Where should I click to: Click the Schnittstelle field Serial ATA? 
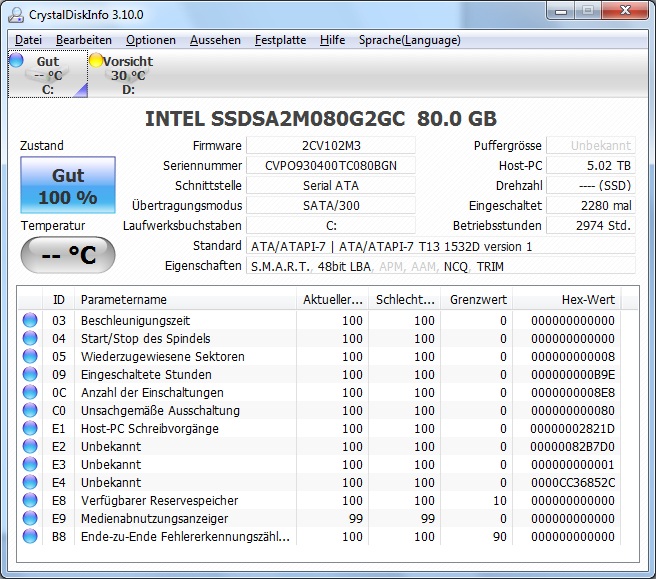(331, 186)
